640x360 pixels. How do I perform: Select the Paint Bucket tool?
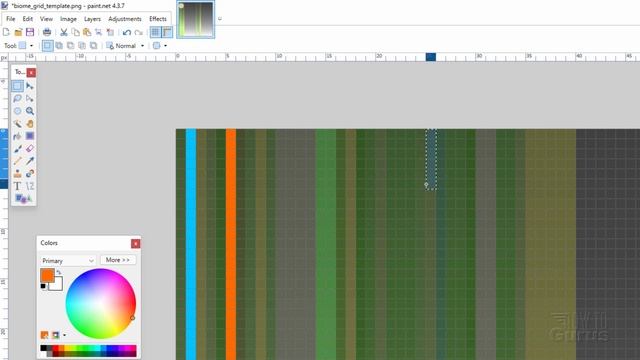click(x=17, y=136)
